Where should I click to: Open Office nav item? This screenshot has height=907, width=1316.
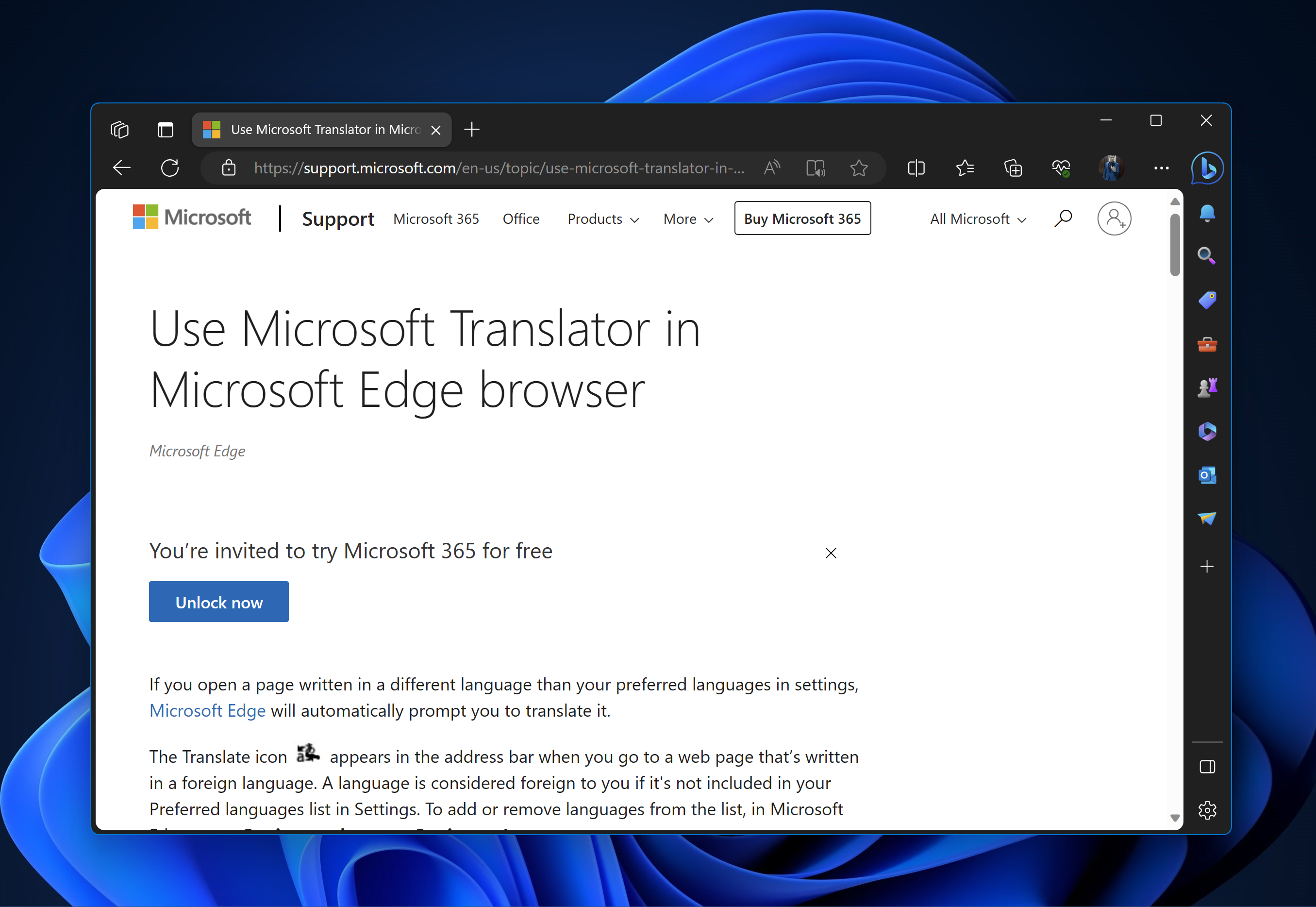[x=521, y=219]
